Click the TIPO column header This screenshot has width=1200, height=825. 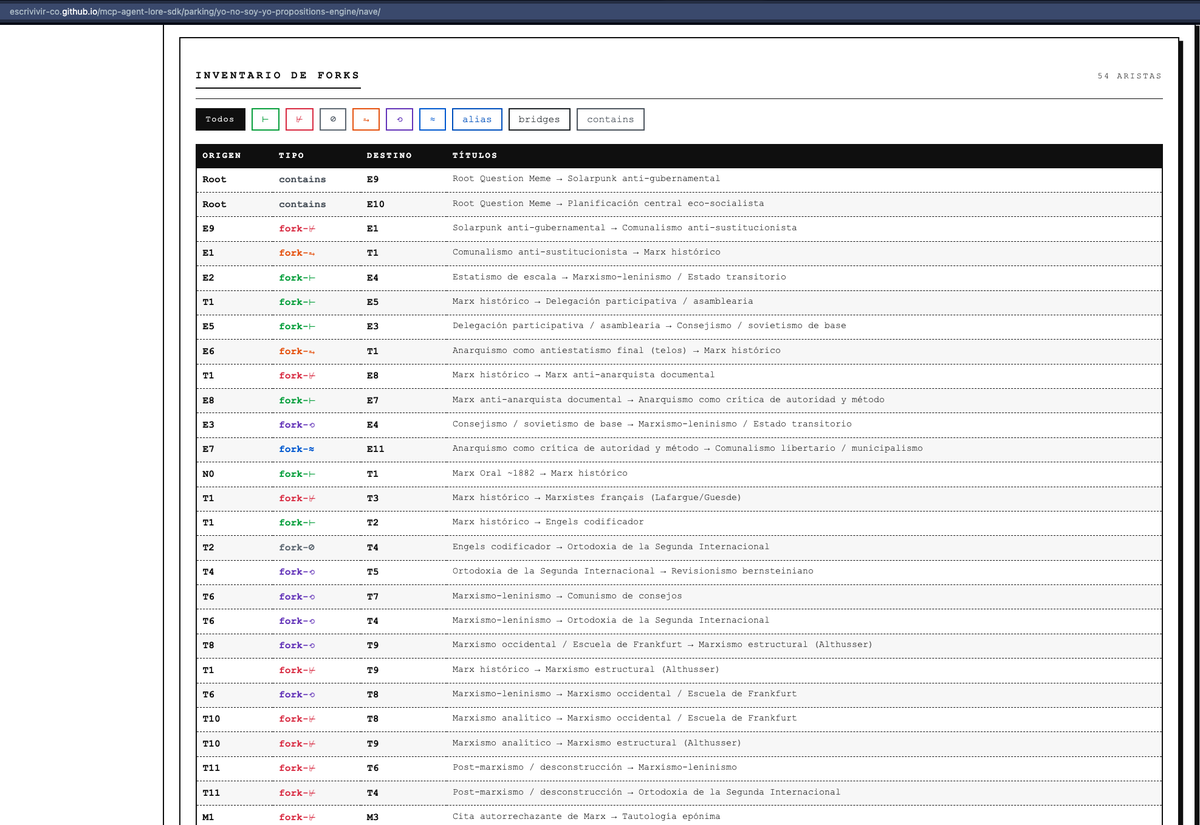click(291, 156)
